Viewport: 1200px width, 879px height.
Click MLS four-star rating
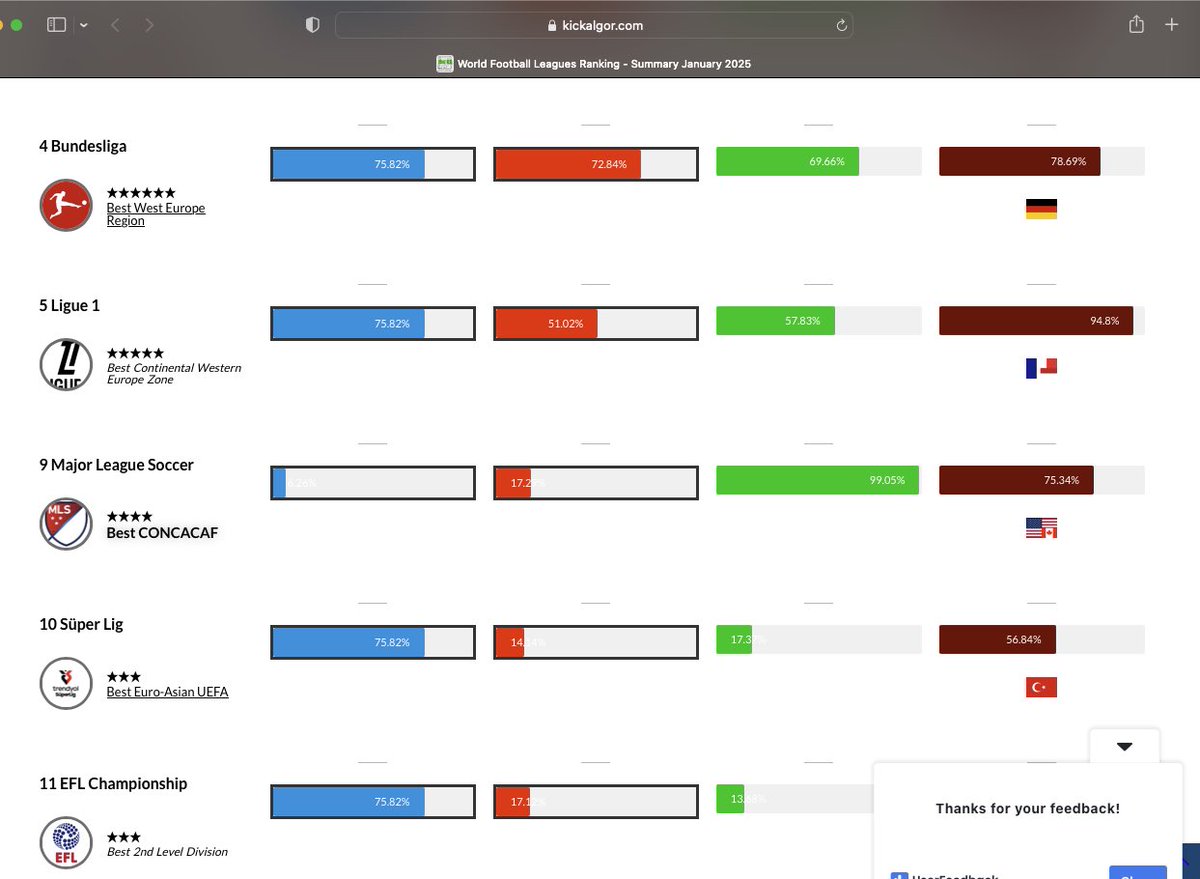130,517
